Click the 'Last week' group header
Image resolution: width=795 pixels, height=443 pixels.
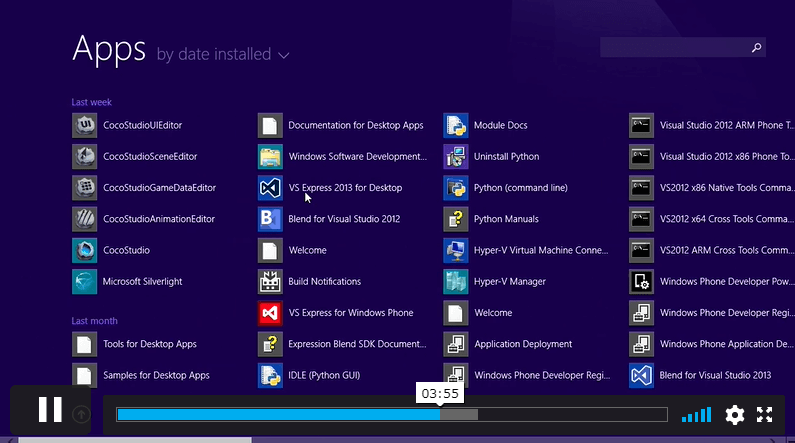tap(91, 102)
